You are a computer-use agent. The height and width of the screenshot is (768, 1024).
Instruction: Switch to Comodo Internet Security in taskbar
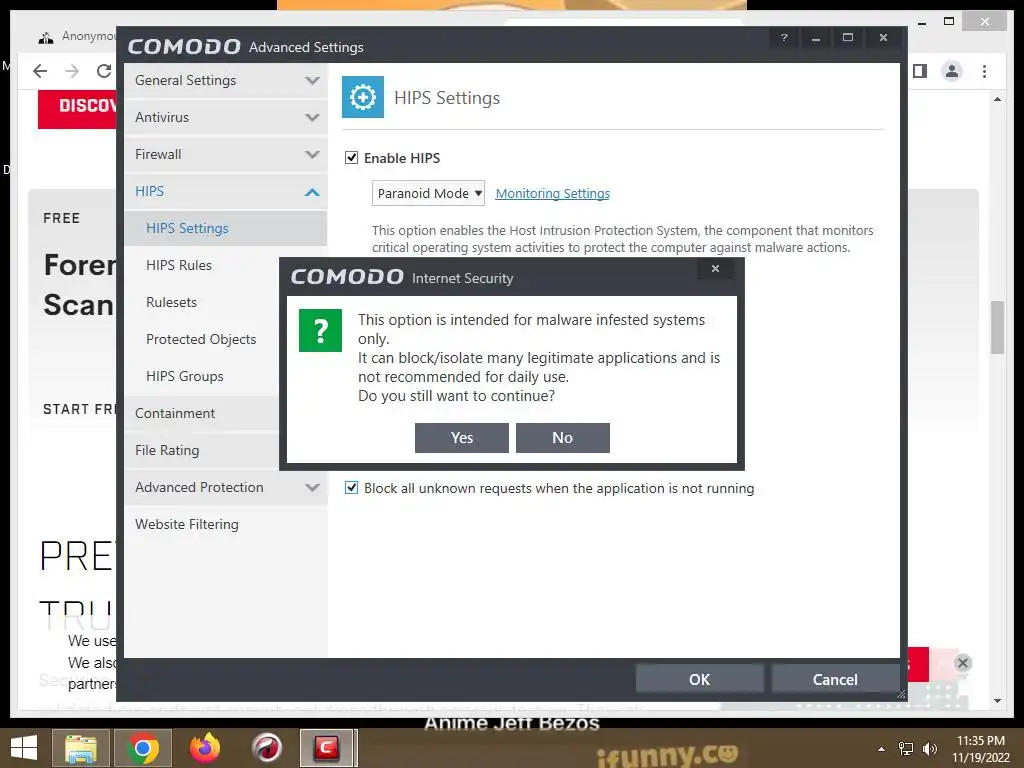[328, 748]
